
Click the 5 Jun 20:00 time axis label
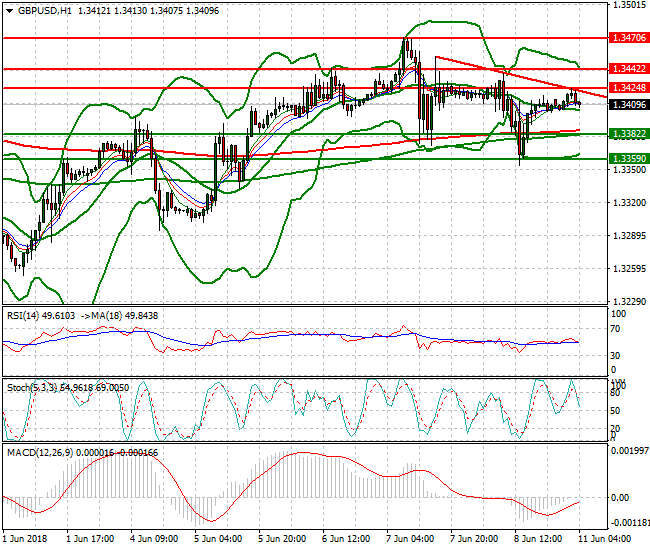pyautogui.click(x=281, y=539)
